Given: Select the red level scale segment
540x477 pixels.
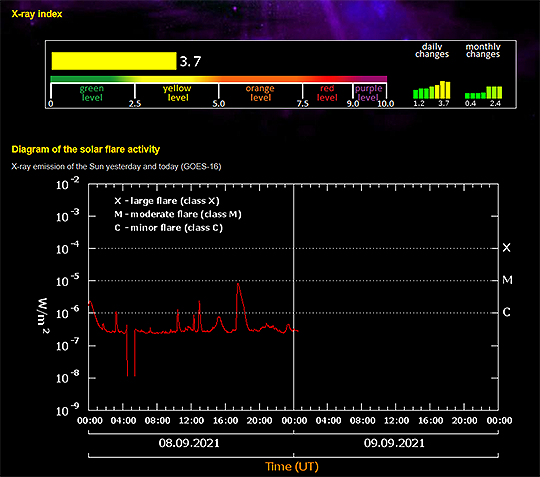Looking at the screenshot, I should (x=327, y=93).
